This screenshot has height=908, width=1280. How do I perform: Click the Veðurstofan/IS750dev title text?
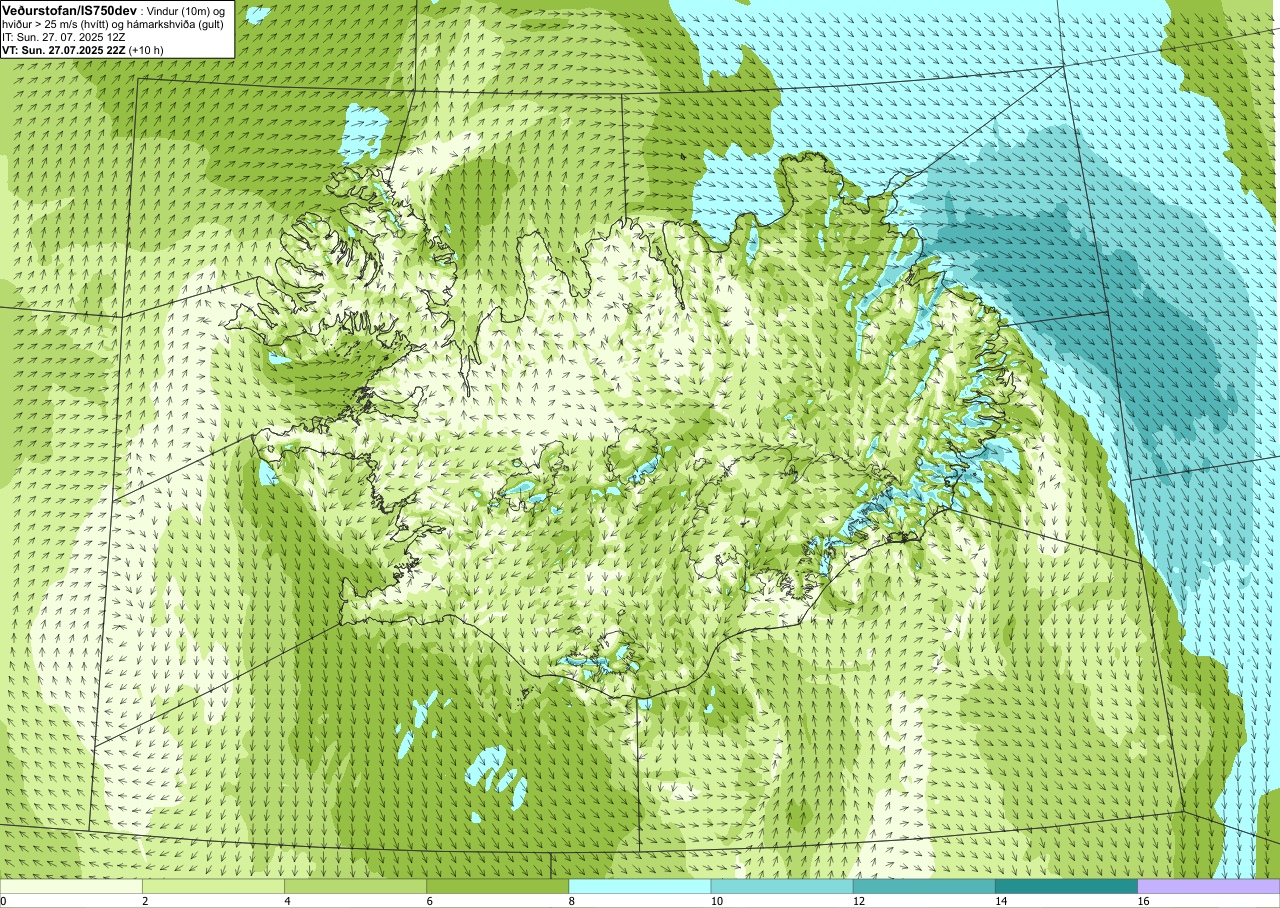(69, 9)
